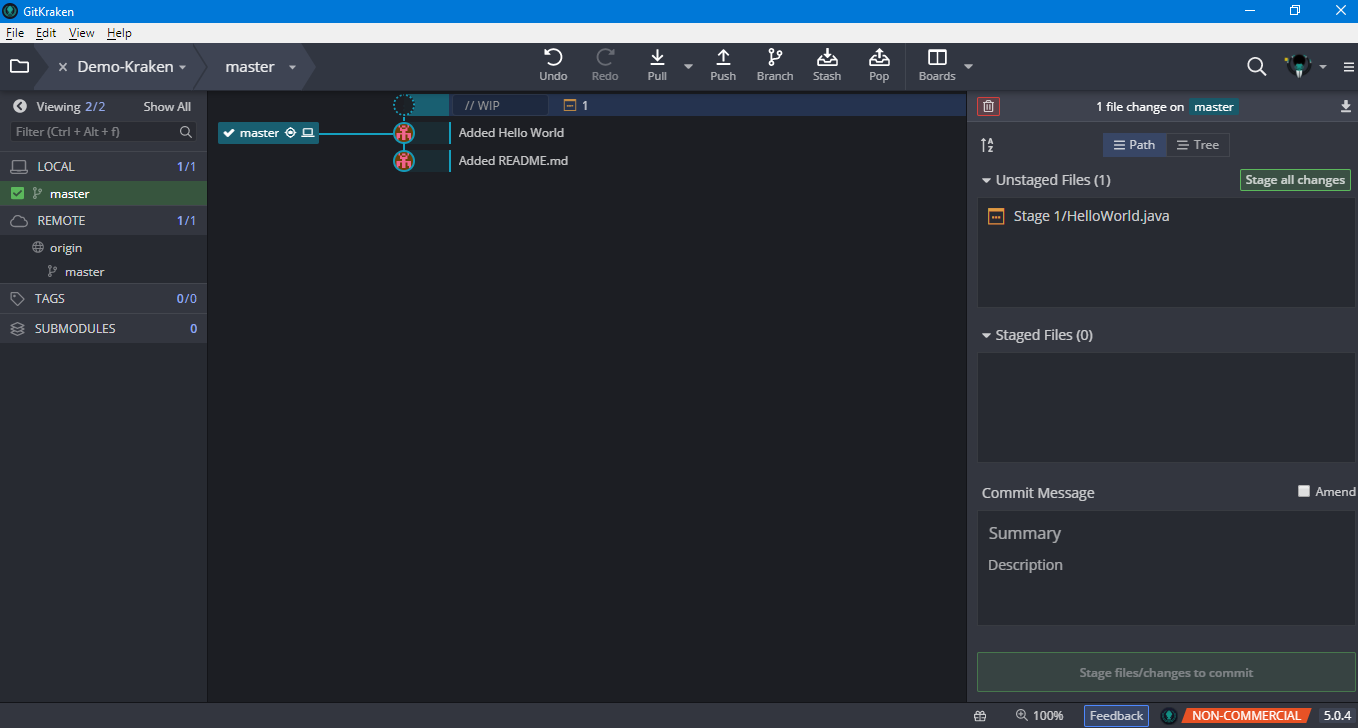This screenshot has width=1358, height=728.
Task: Expand the REMOTE section
Action: point(103,220)
